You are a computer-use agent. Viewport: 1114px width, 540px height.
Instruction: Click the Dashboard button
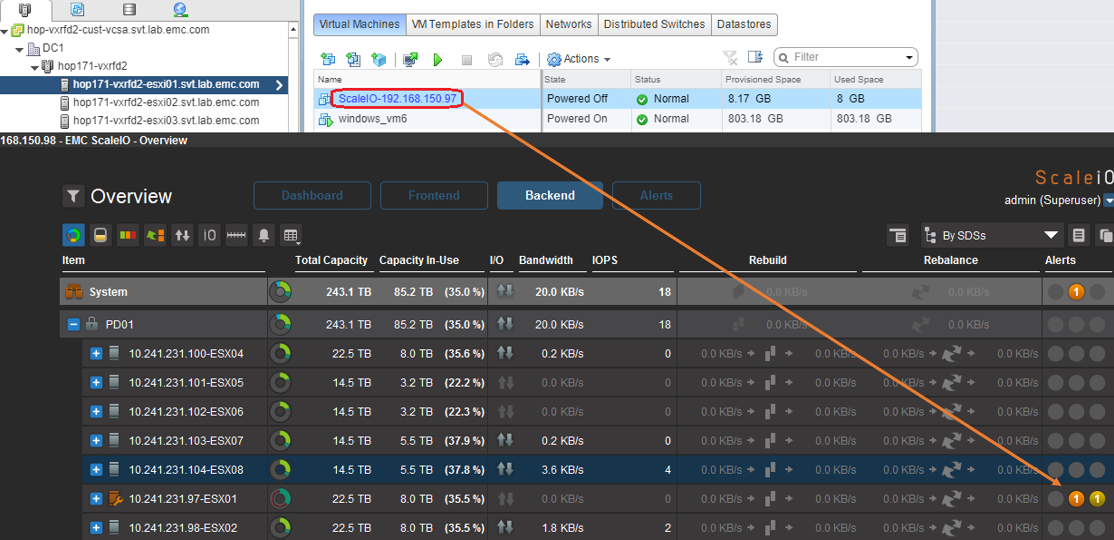pos(312,196)
